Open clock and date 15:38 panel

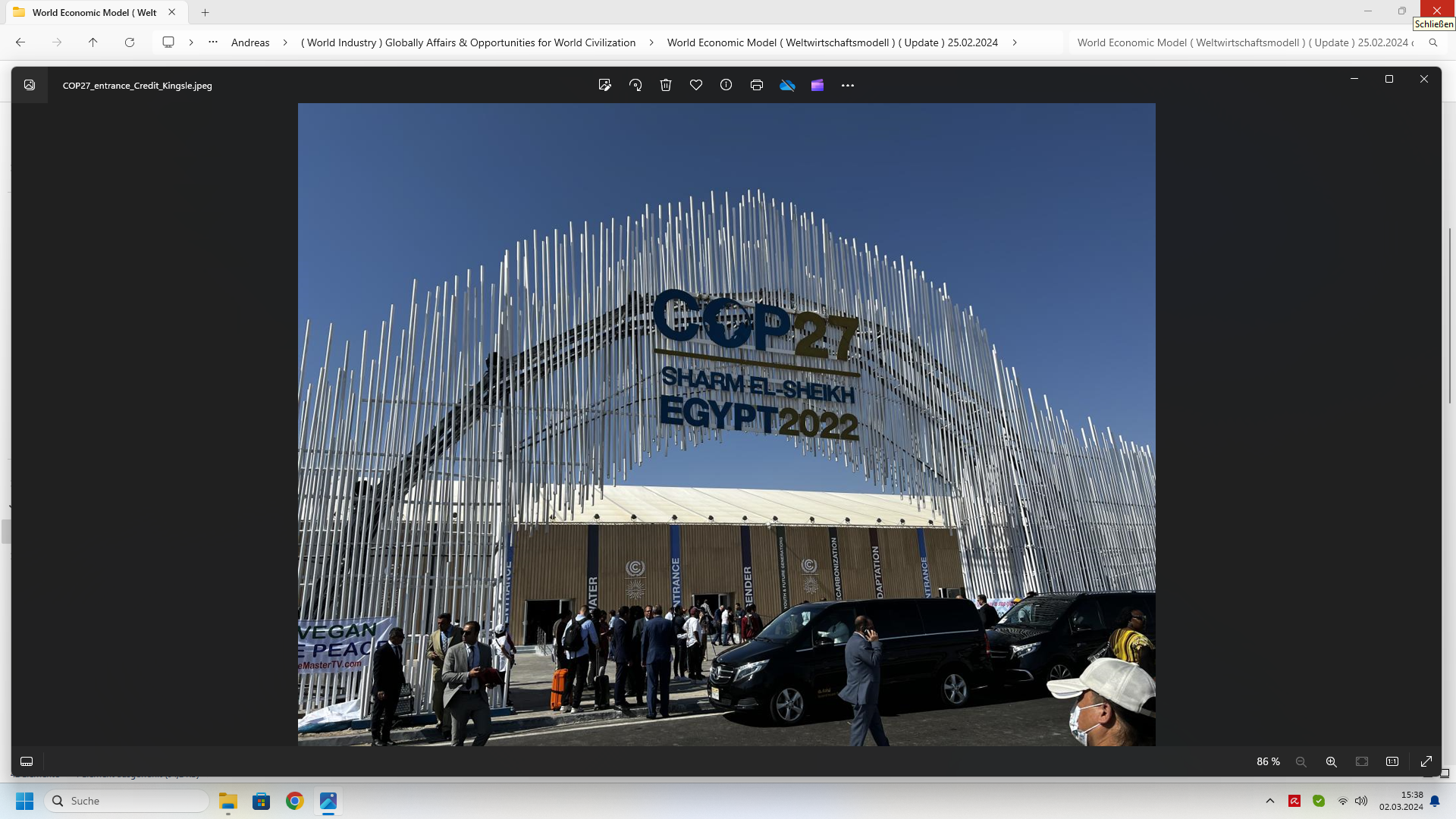pos(1401,801)
